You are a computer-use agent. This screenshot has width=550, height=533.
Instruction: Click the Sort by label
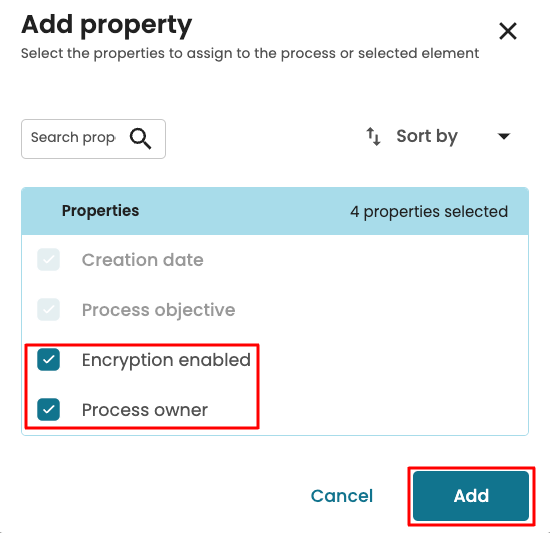427,136
